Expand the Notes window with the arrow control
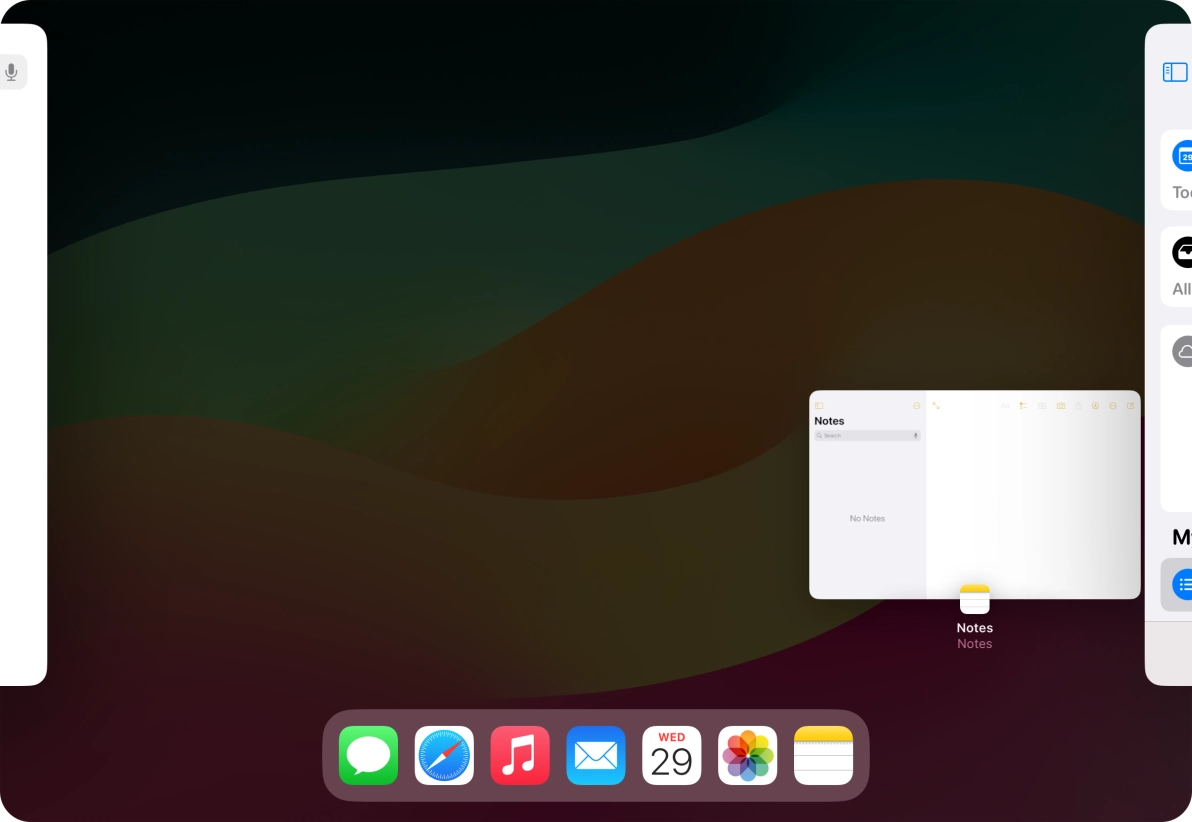Image resolution: width=1192 pixels, height=822 pixels. tap(937, 405)
